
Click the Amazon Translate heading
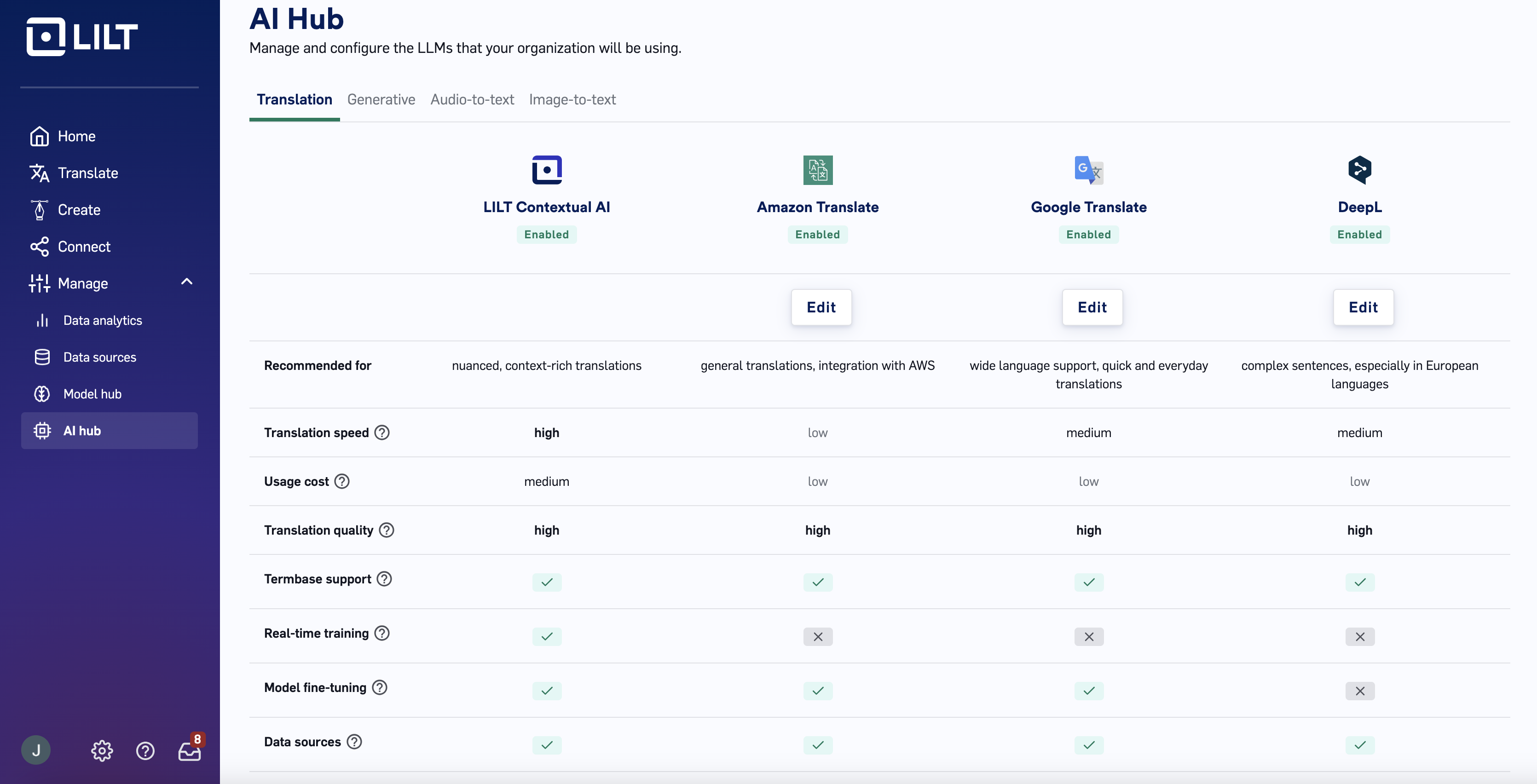coord(817,207)
